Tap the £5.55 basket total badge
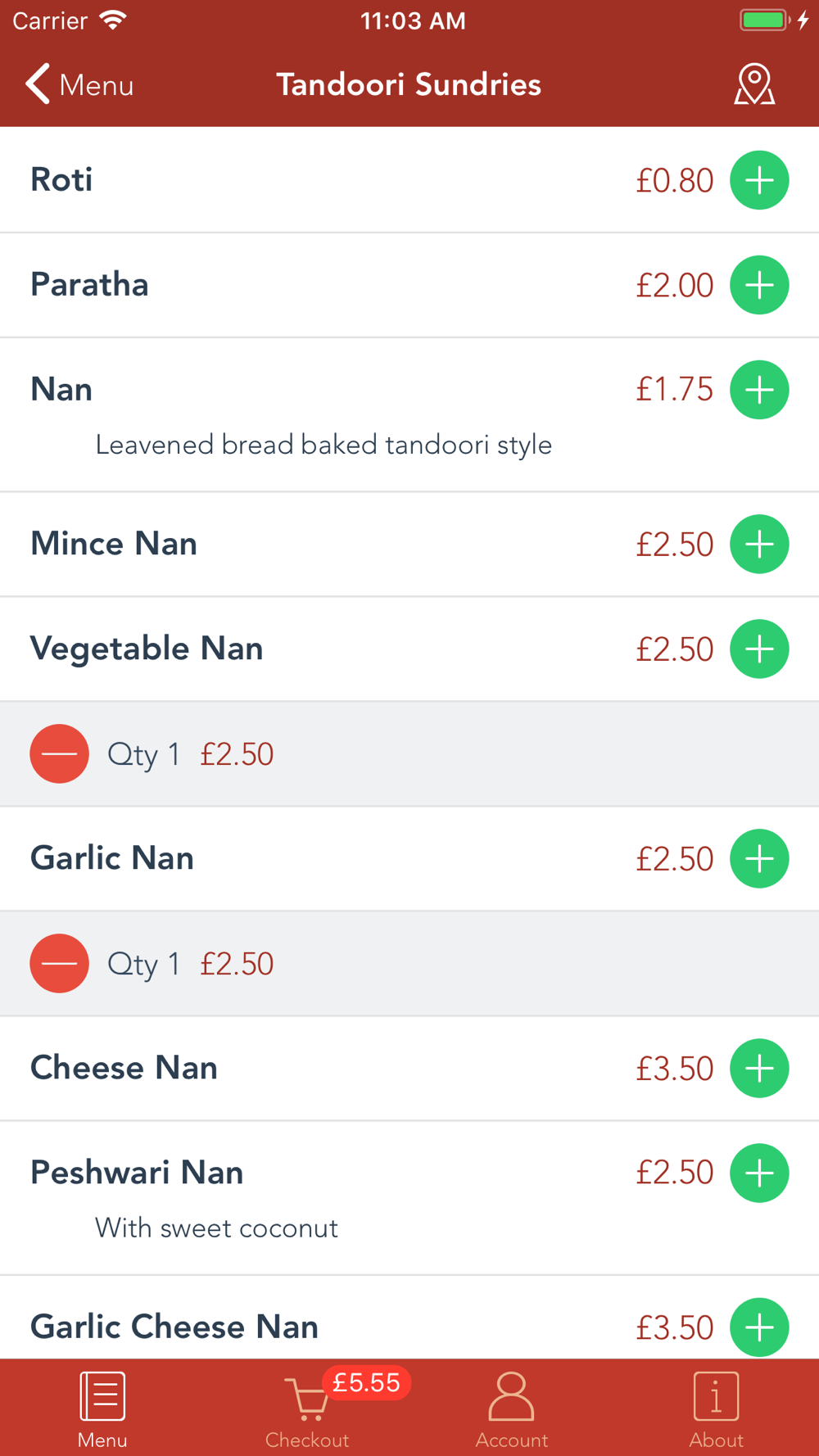 366,1383
